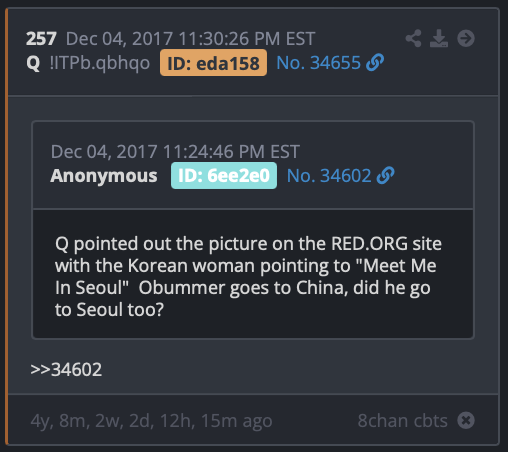
Task: Open the No. 34602 quoted post link
Action: (329, 176)
